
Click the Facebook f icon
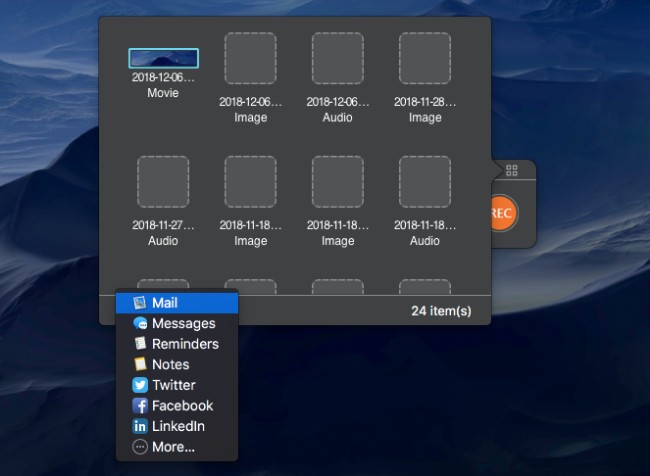[140, 406]
